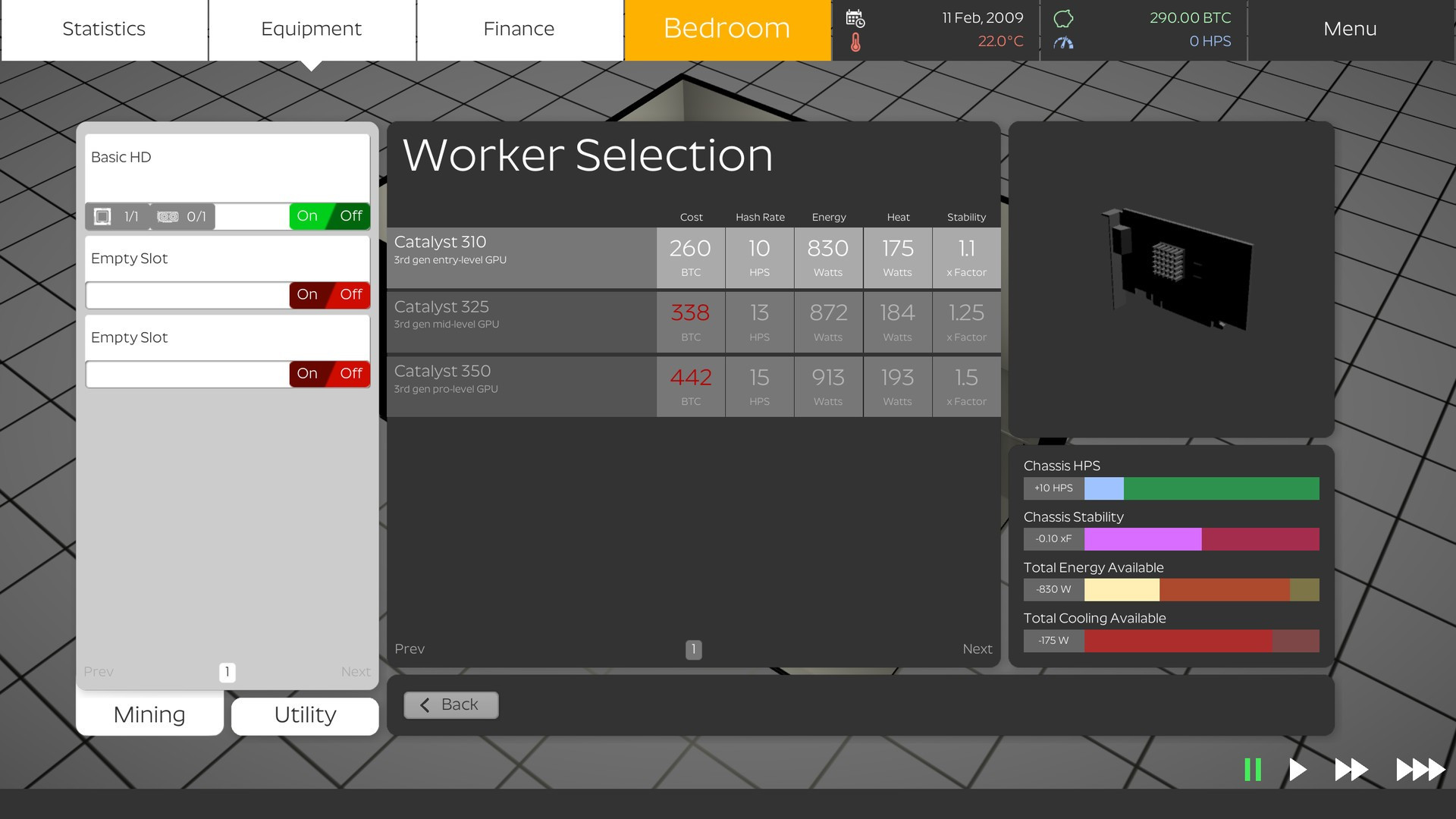Click the piggy bank BTC icon
The image size is (1456, 819).
(x=1063, y=18)
